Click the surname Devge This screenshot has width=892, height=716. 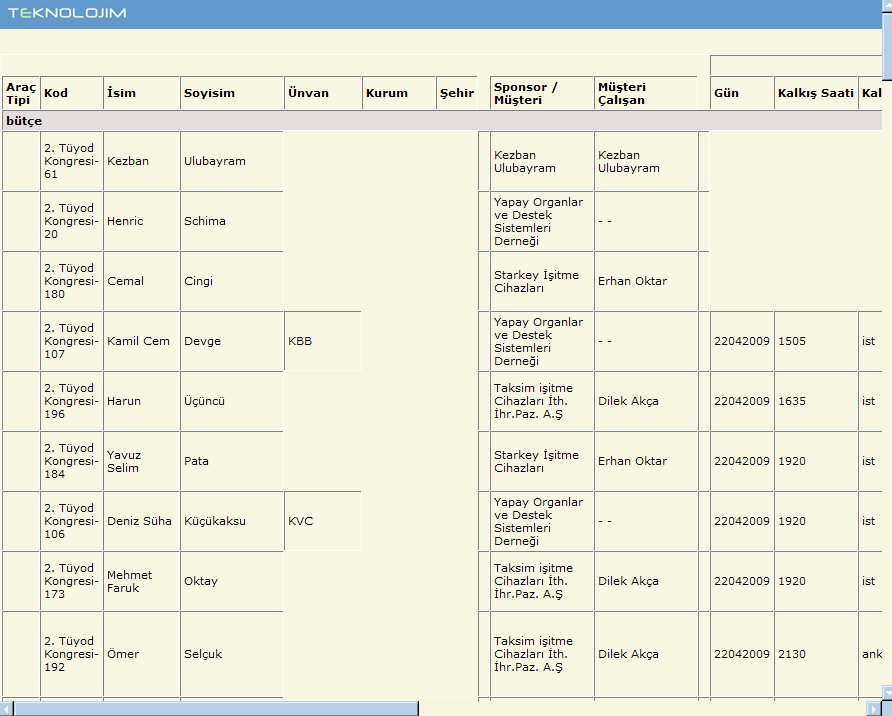pyautogui.click(x=203, y=341)
